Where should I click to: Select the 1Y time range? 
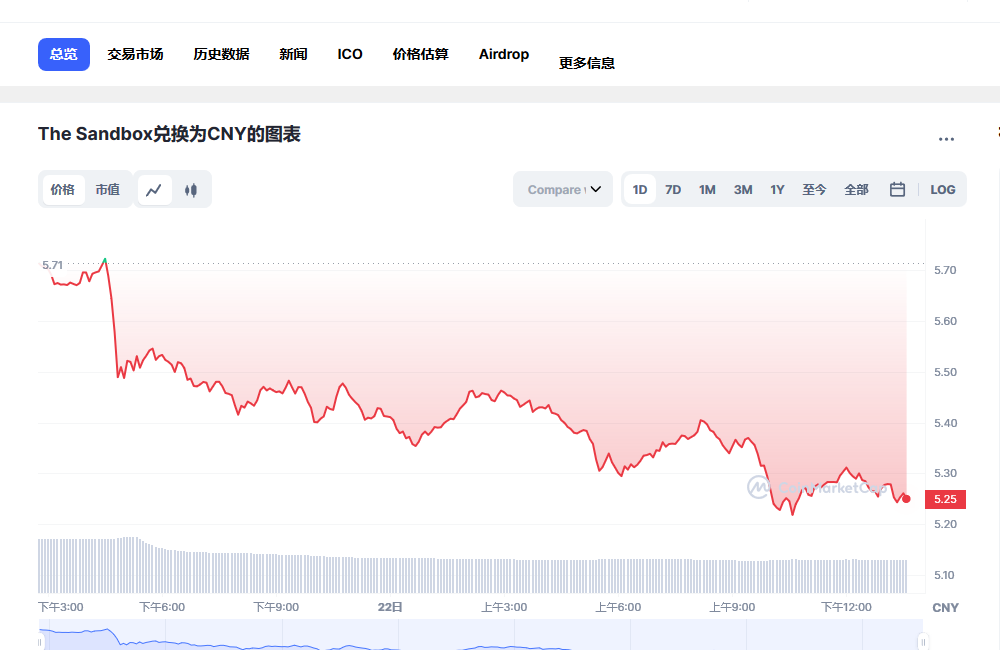tap(777, 189)
